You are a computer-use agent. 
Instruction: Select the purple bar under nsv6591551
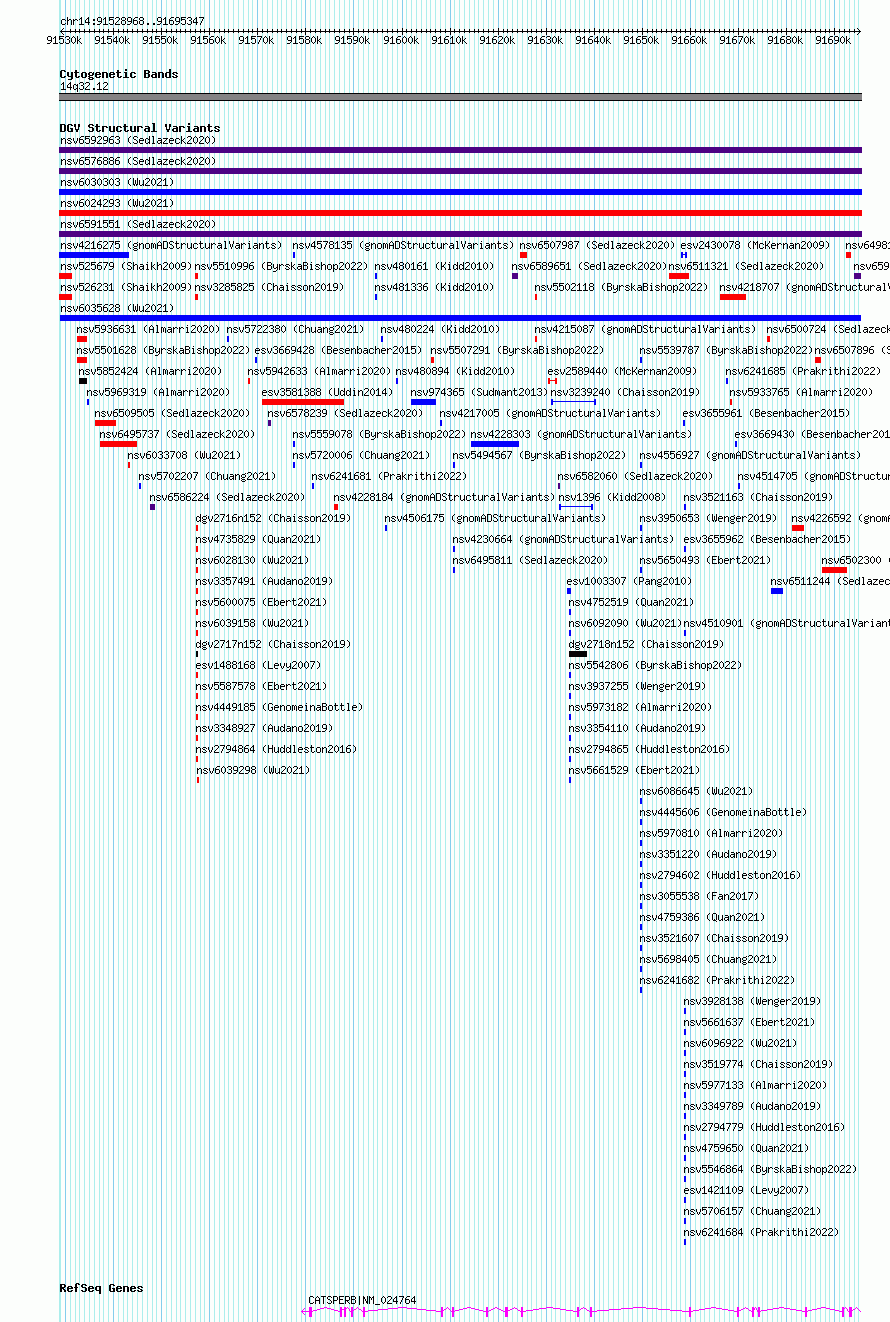(460, 234)
